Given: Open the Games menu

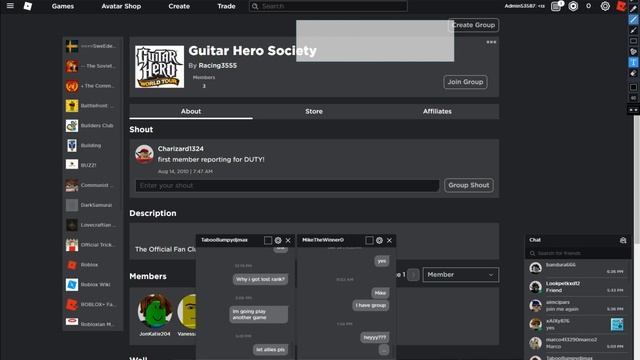Looking at the screenshot, I should [x=63, y=6].
